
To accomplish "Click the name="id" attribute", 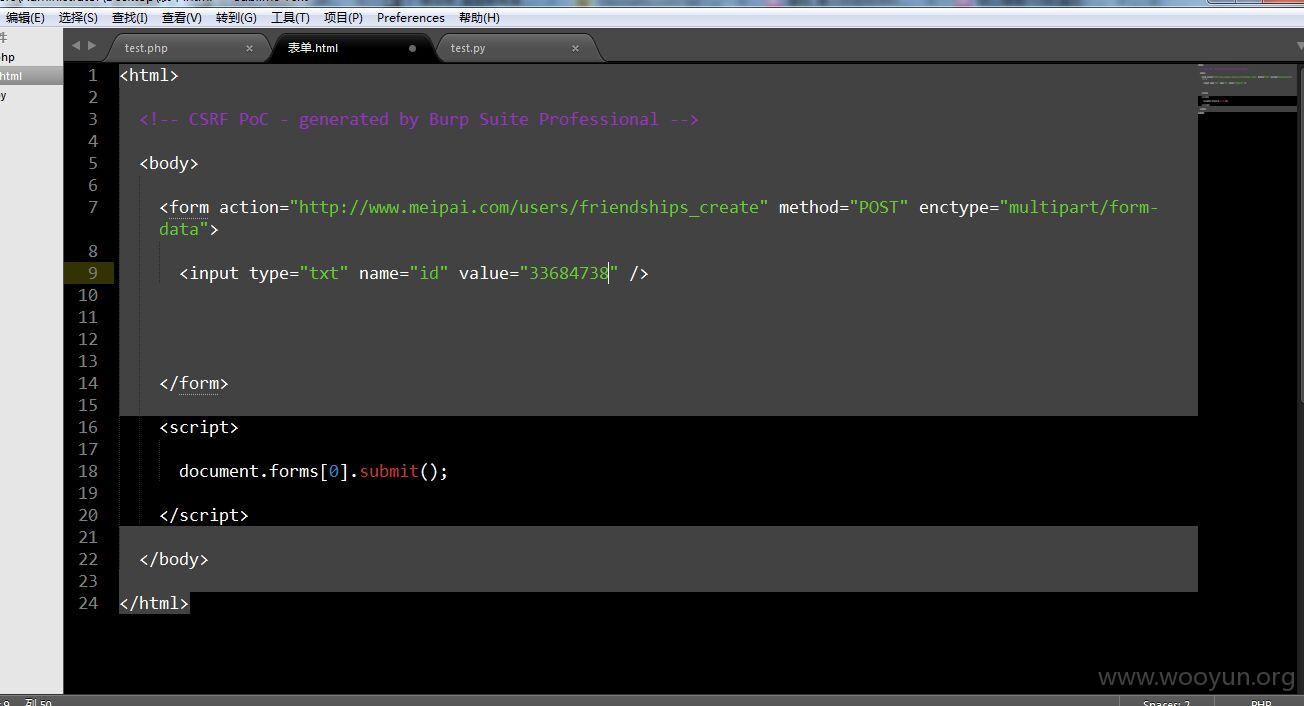I will (x=404, y=273).
